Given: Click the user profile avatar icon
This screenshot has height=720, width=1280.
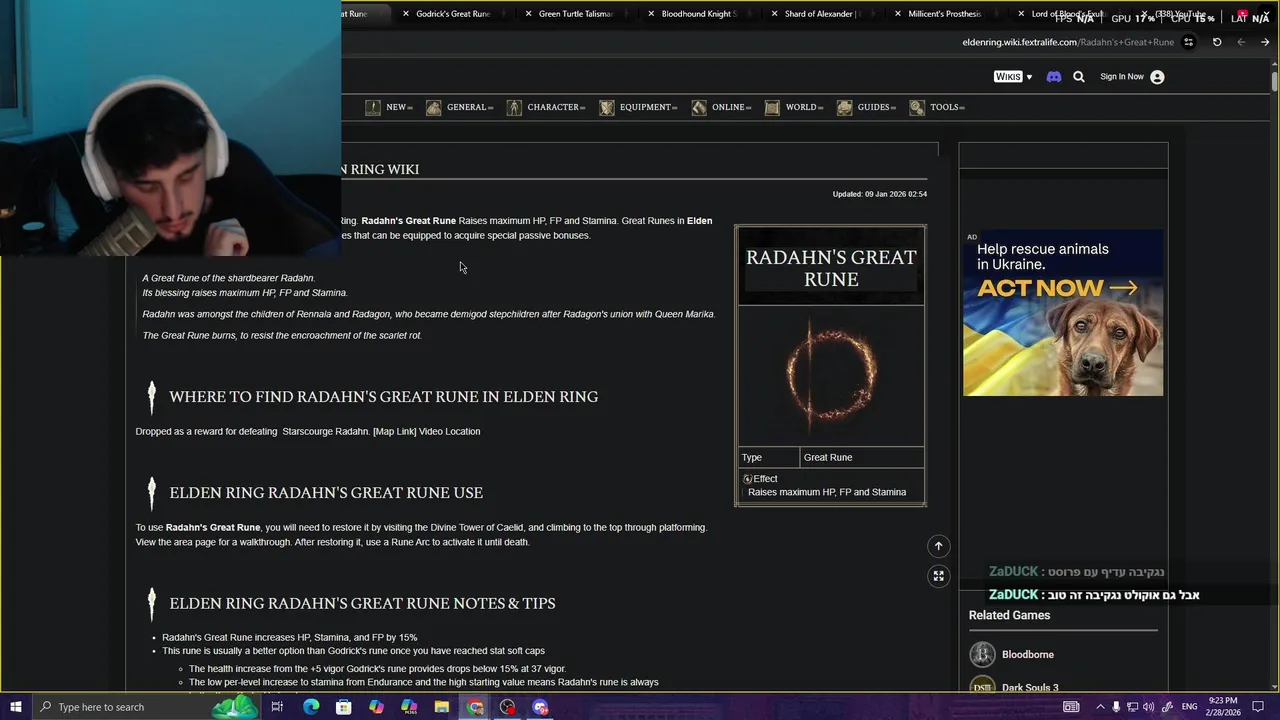Looking at the screenshot, I should 1157,77.
